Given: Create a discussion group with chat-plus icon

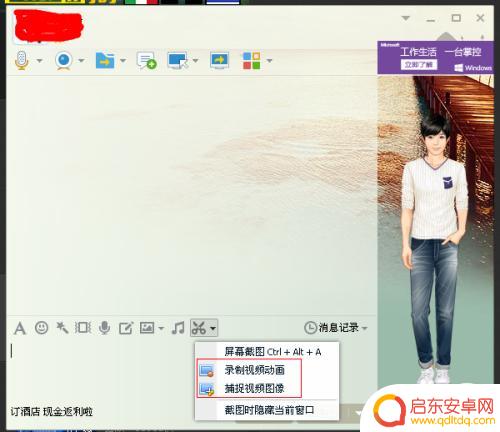Looking at the screenshot, I should (146, 60).
